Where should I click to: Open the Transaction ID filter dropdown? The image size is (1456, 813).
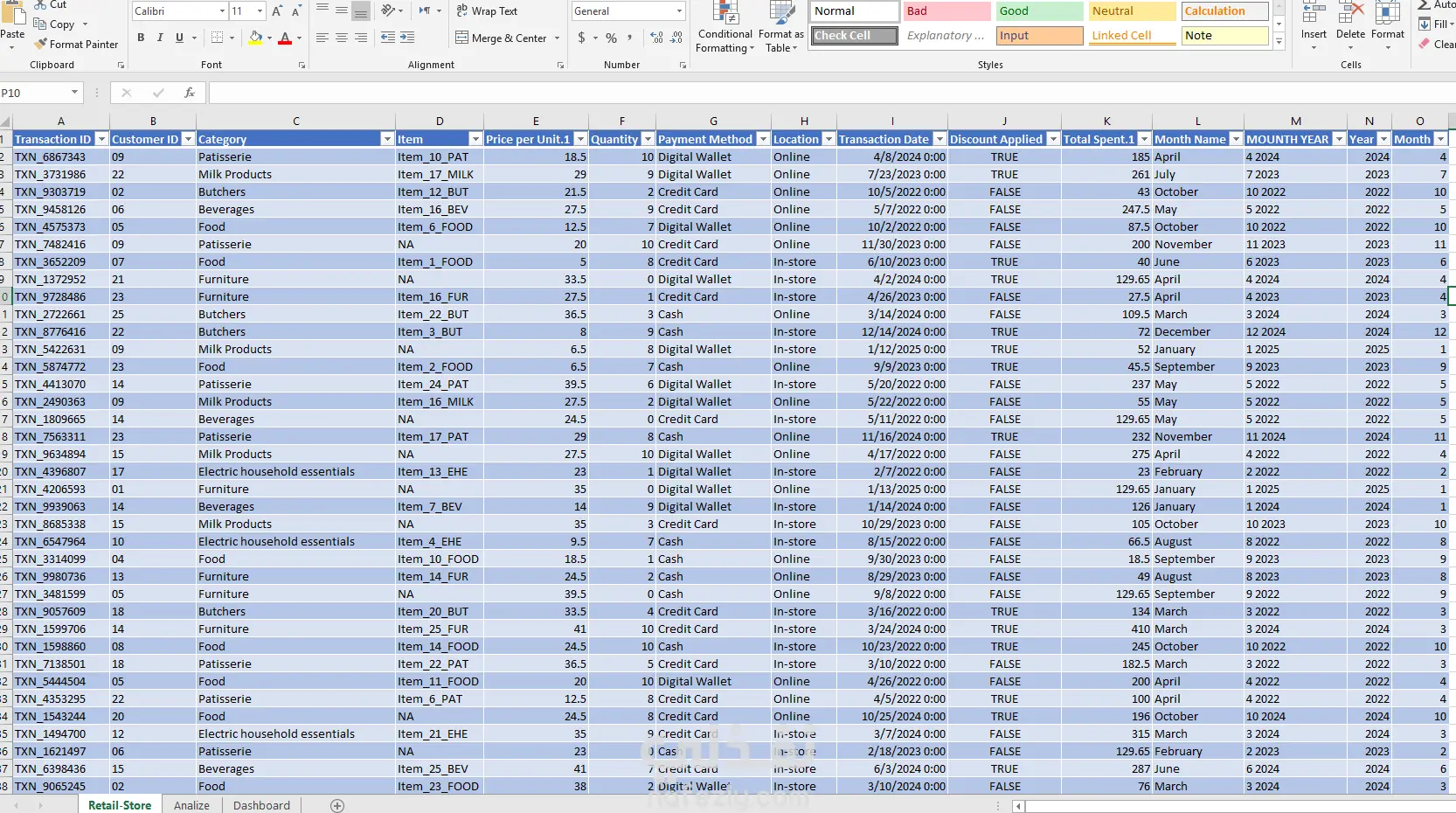click(x=101, y=139)
